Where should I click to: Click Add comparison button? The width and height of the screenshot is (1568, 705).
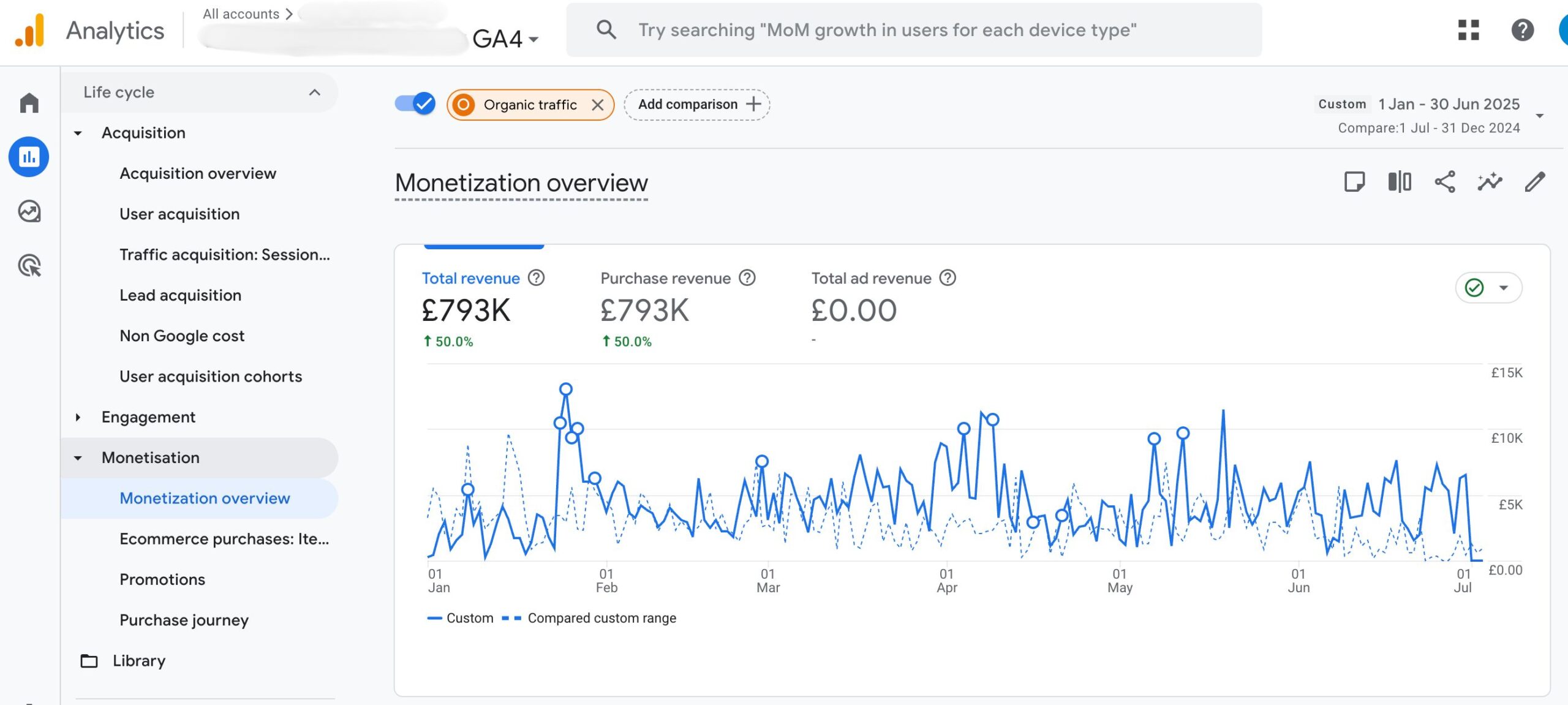tap(697, 105)
